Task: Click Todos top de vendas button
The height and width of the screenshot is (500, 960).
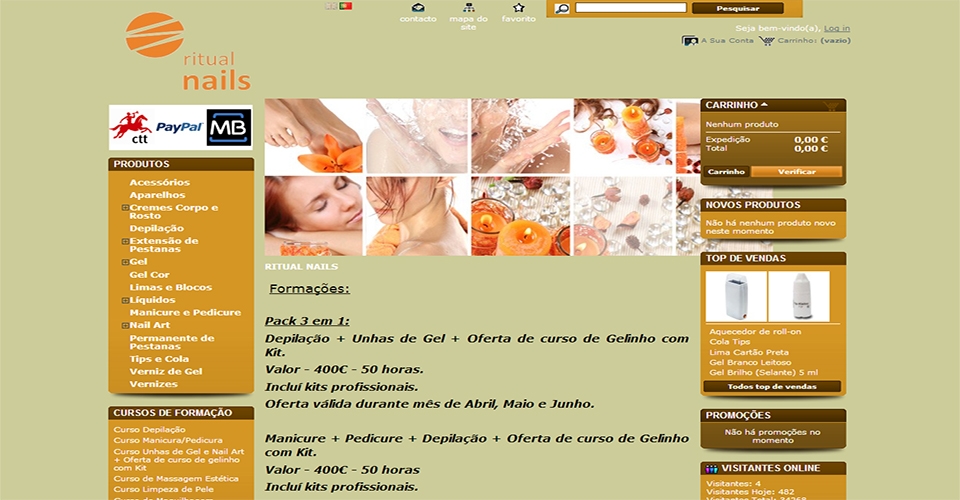Action: coord(772,387)
